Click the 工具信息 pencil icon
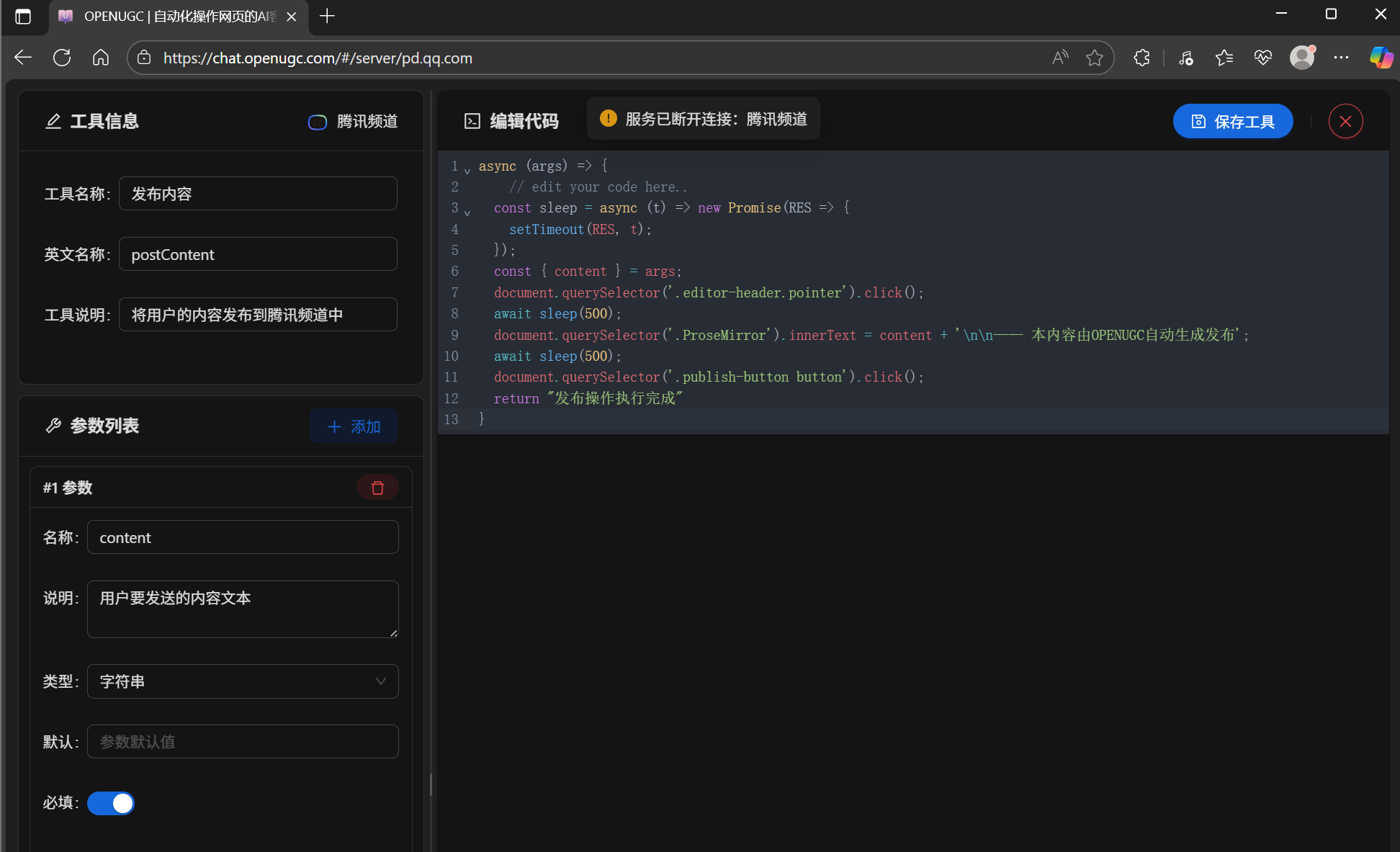Image resolution: width=1400 pixels, height=852 pixels. (53, 121)
